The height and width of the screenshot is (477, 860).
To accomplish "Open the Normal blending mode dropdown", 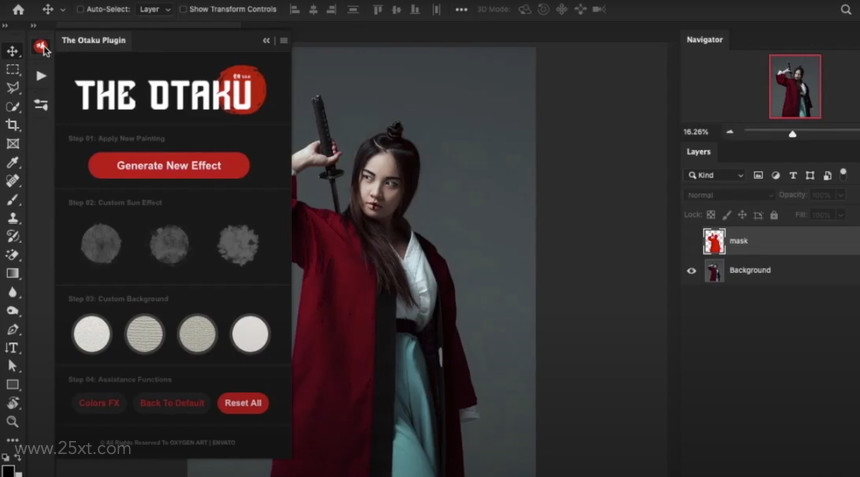I will 729,195.
